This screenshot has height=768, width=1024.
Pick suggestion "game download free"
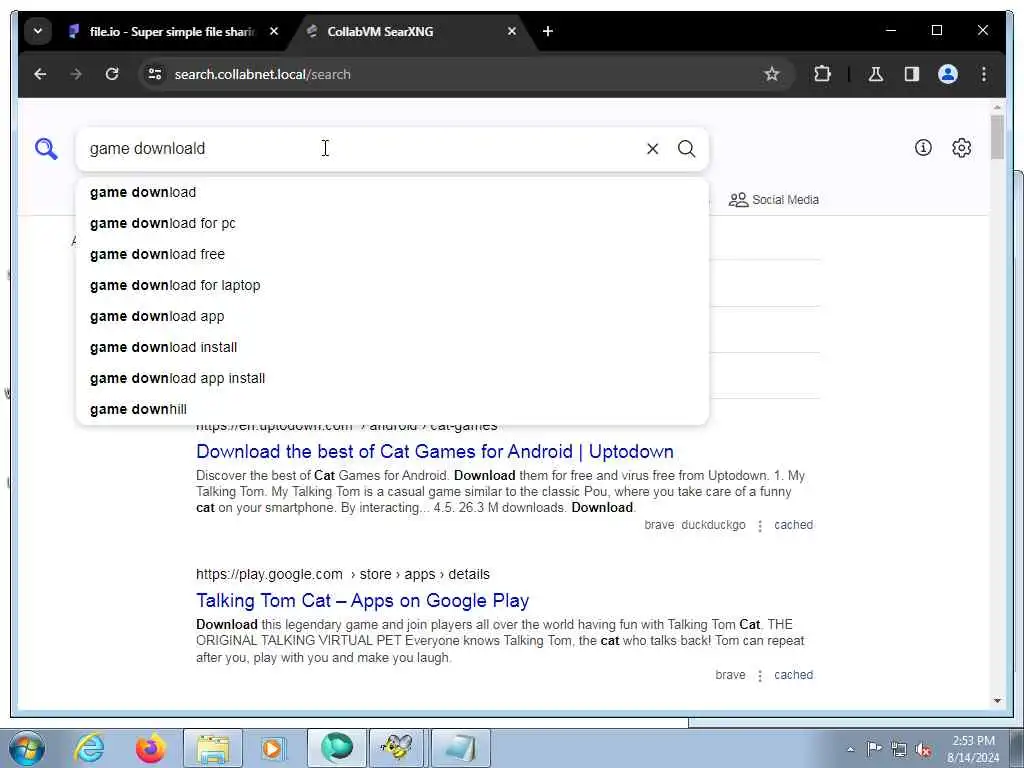392,254
